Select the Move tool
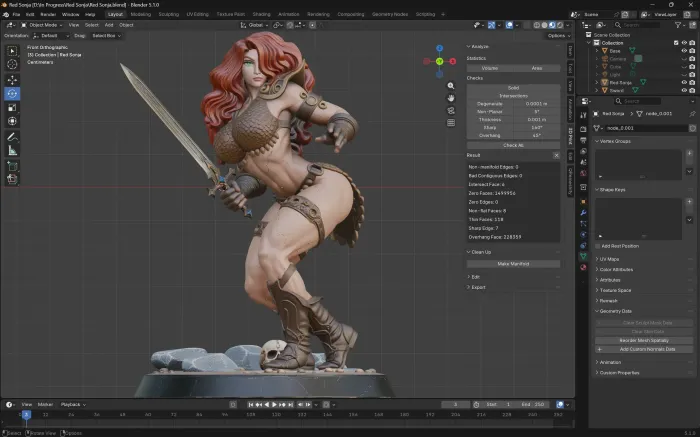Image resolution: width=700 pixels, height=437 pixels. pos(12,80)
